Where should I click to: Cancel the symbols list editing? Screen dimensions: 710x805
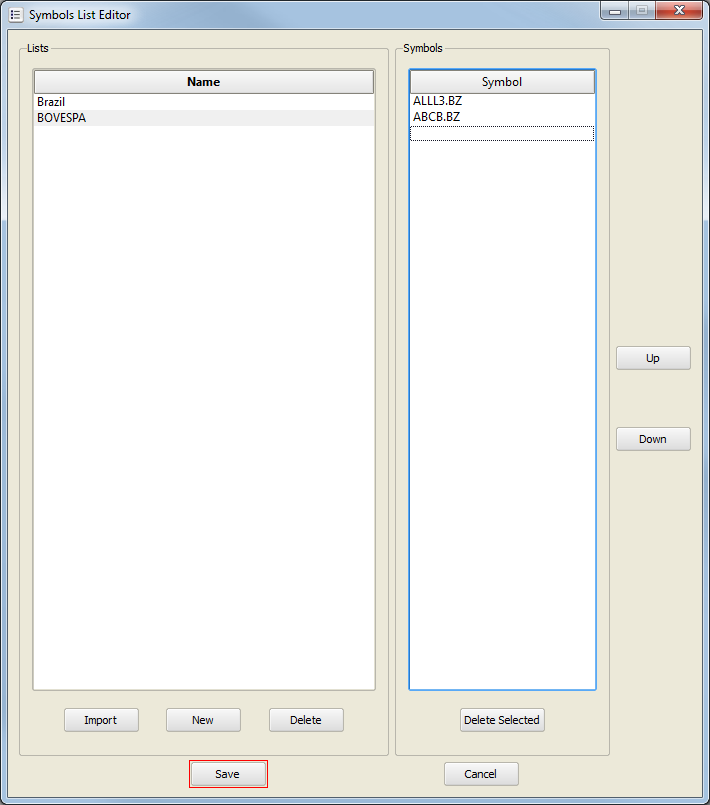tap(481, 774)
